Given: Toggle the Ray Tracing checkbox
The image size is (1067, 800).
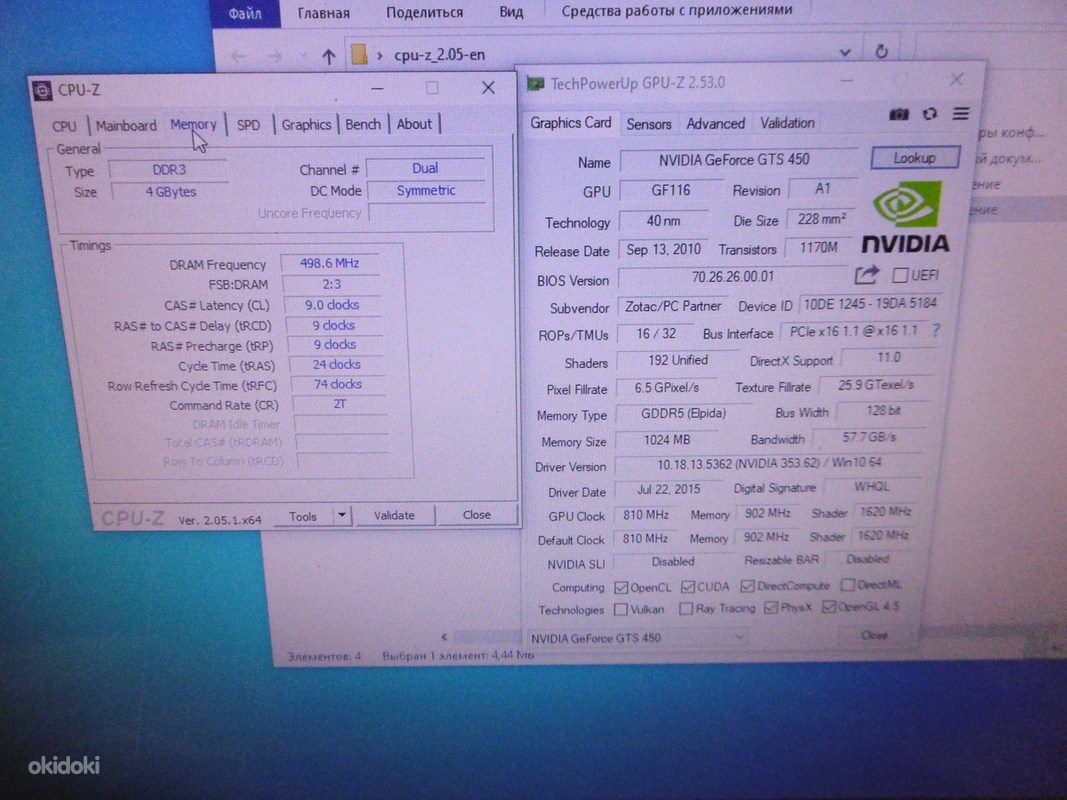Looking at the screenshot, I should 686,609.
